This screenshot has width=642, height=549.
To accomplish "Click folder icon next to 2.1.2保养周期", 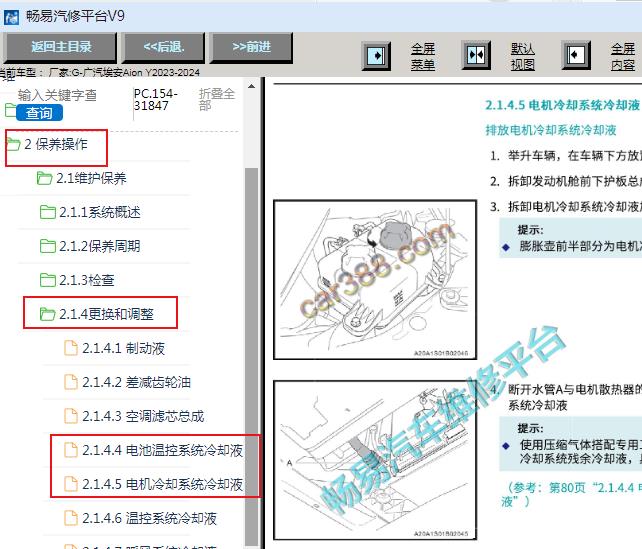I will (47, 246).
